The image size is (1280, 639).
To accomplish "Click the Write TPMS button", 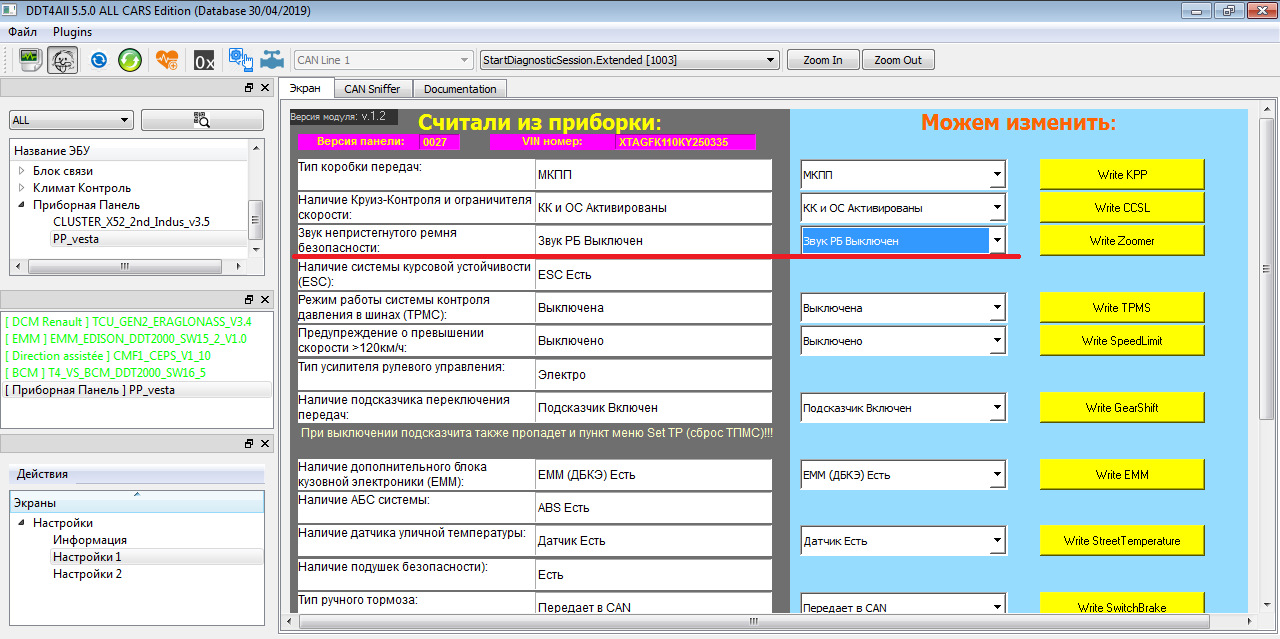I will (x=1122, y=307).
